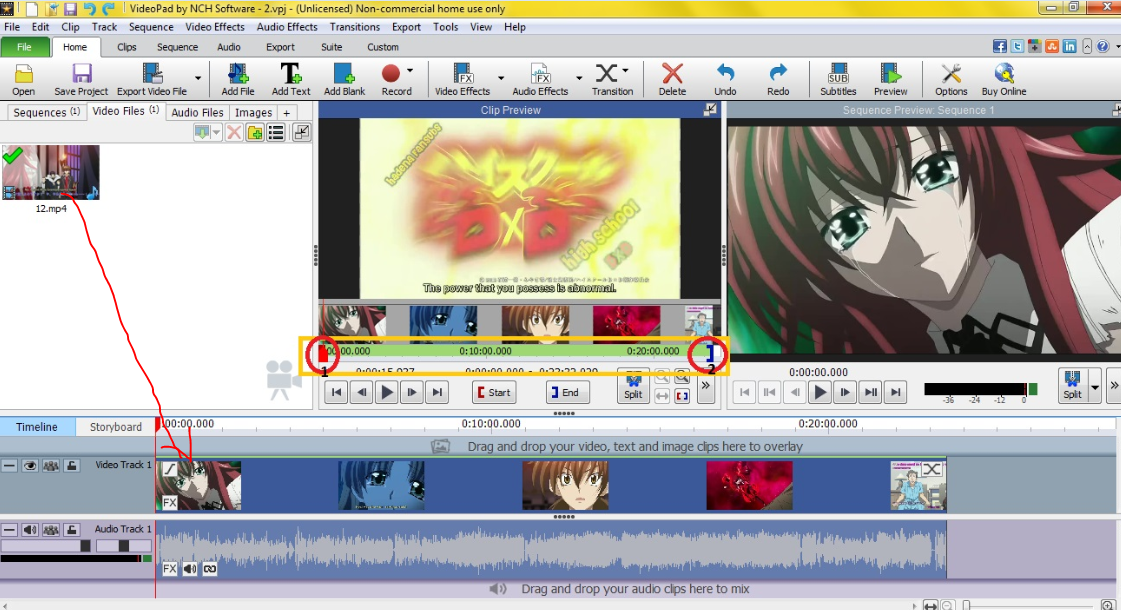Create a new folder in the clip bin
Viewport: 1121px width, 610px height.
click(x=255, y=132)
